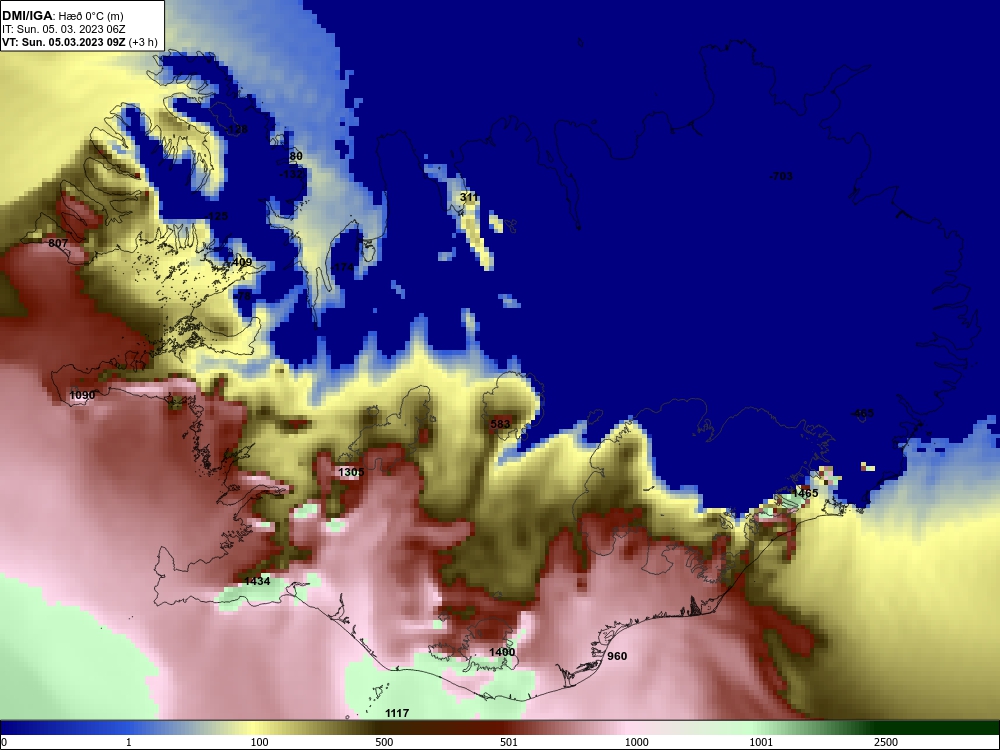Click the 'IT: Sun. 05. 03. 2023 06Z' line
This screenshot has width=1000, height=750.
64,29
